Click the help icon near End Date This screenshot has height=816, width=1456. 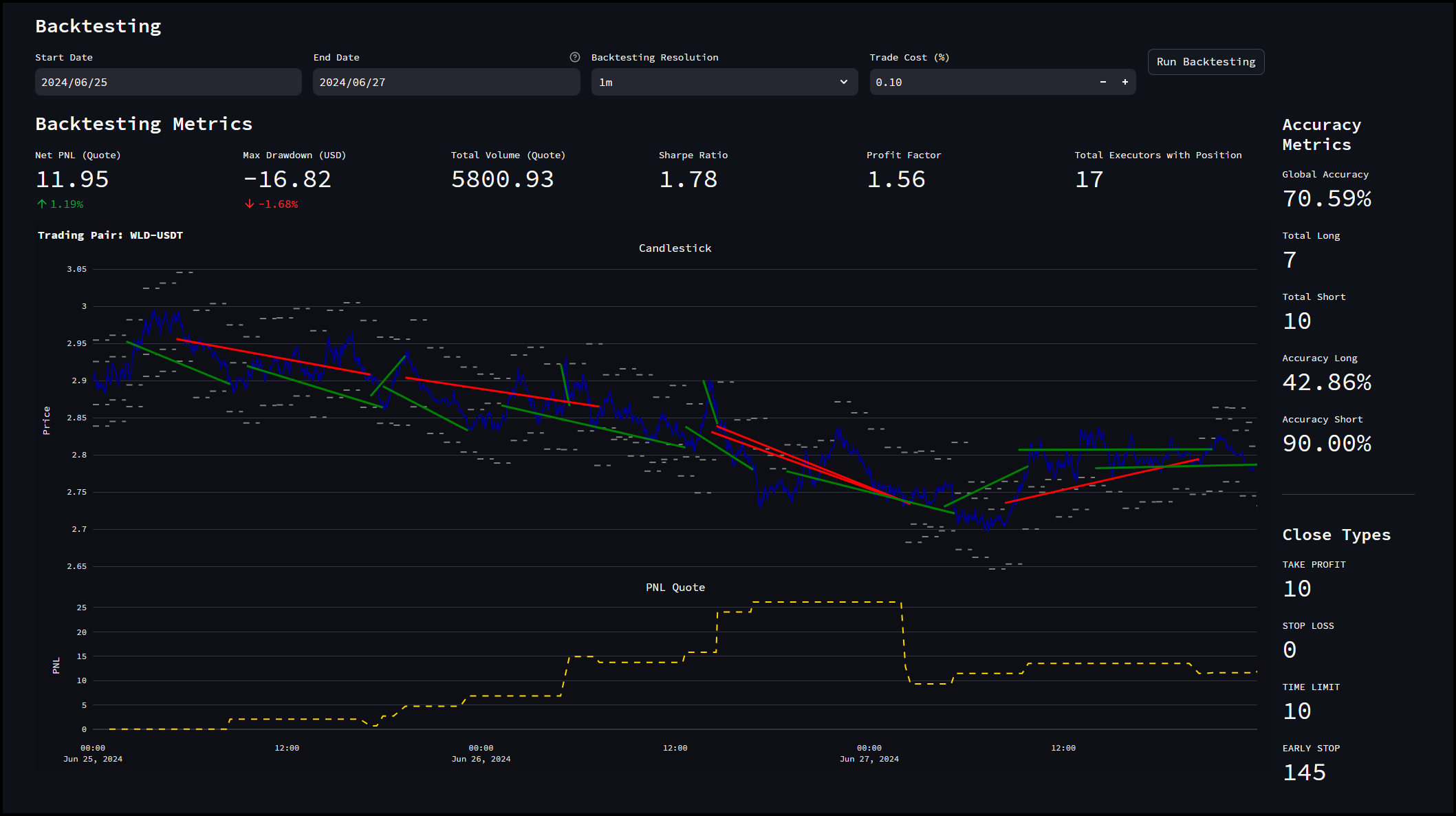tap(575, 57)
